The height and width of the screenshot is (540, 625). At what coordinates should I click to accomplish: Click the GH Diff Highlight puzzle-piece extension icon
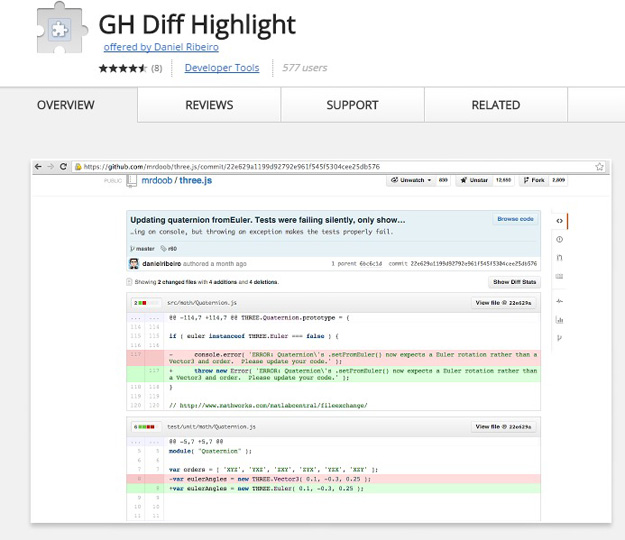pos(61,28)
